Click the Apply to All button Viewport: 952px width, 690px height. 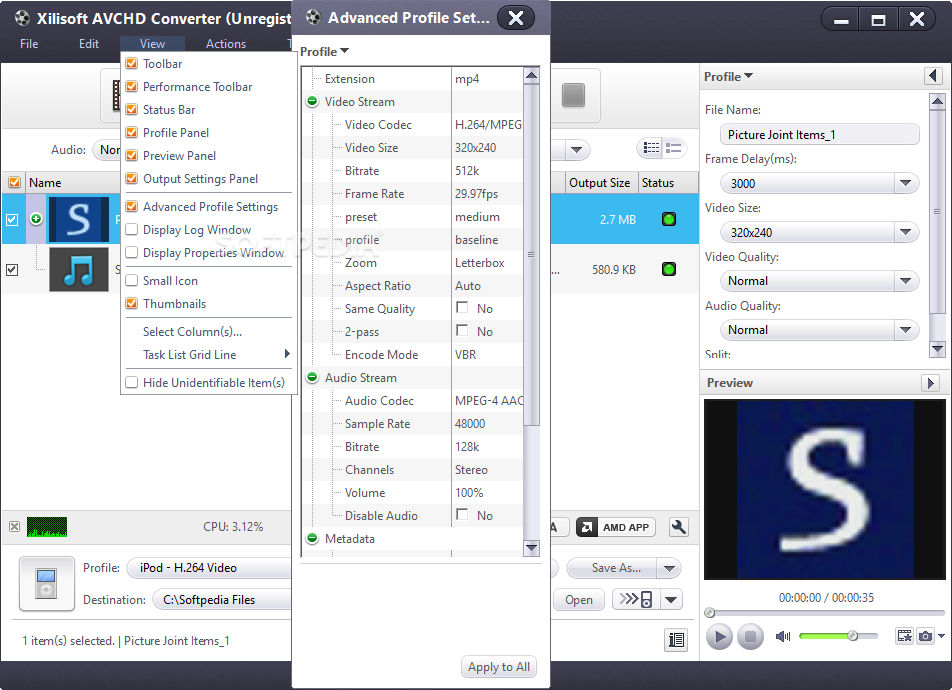(x=498, y=667)
